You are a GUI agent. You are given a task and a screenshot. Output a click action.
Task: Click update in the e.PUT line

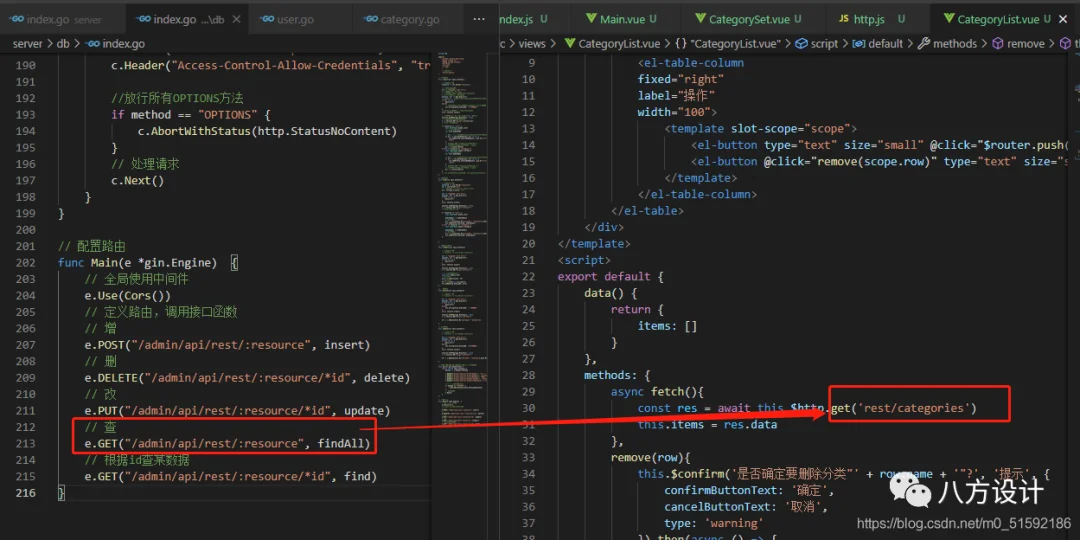pyautogui.click(x=366, y=411)
